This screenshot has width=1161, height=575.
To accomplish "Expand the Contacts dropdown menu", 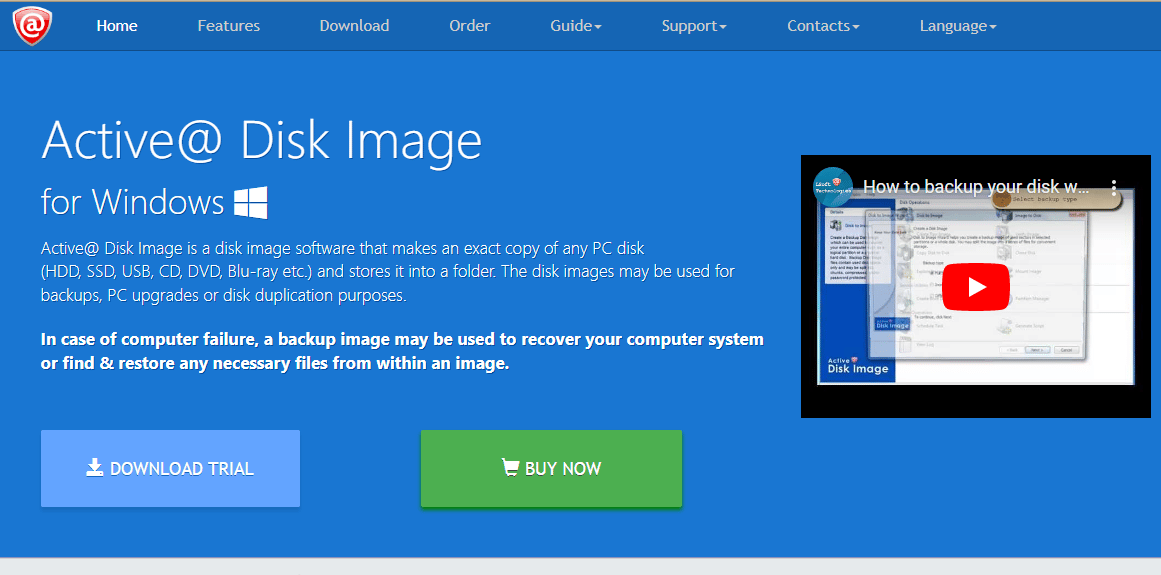I will click(x=823, y=26).
